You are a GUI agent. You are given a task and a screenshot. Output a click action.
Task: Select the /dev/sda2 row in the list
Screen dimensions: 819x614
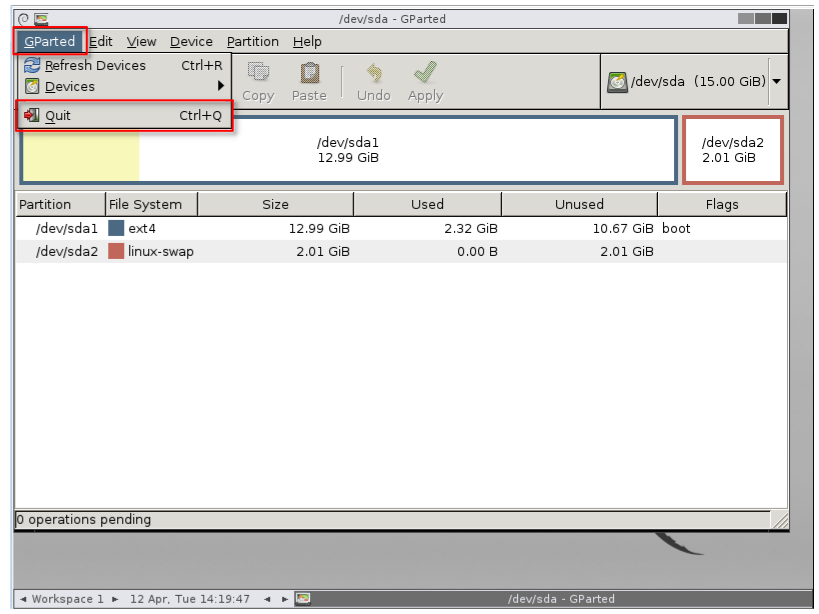tap(401, 251)
